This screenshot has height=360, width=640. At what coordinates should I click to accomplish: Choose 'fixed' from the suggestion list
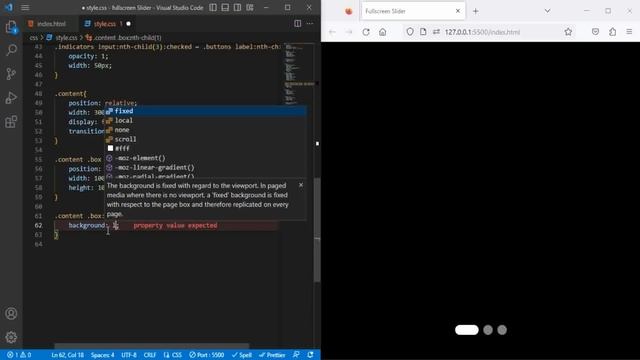point(206,111)
